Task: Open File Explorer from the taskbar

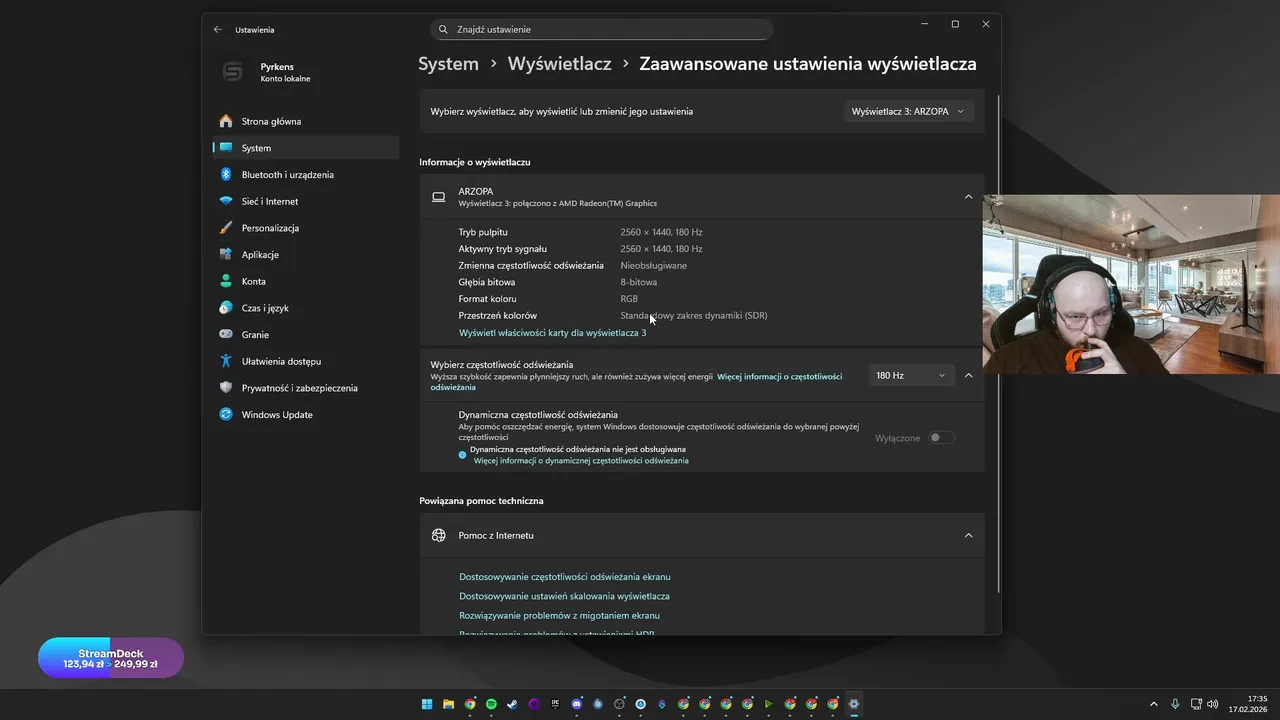Action: 449,704
